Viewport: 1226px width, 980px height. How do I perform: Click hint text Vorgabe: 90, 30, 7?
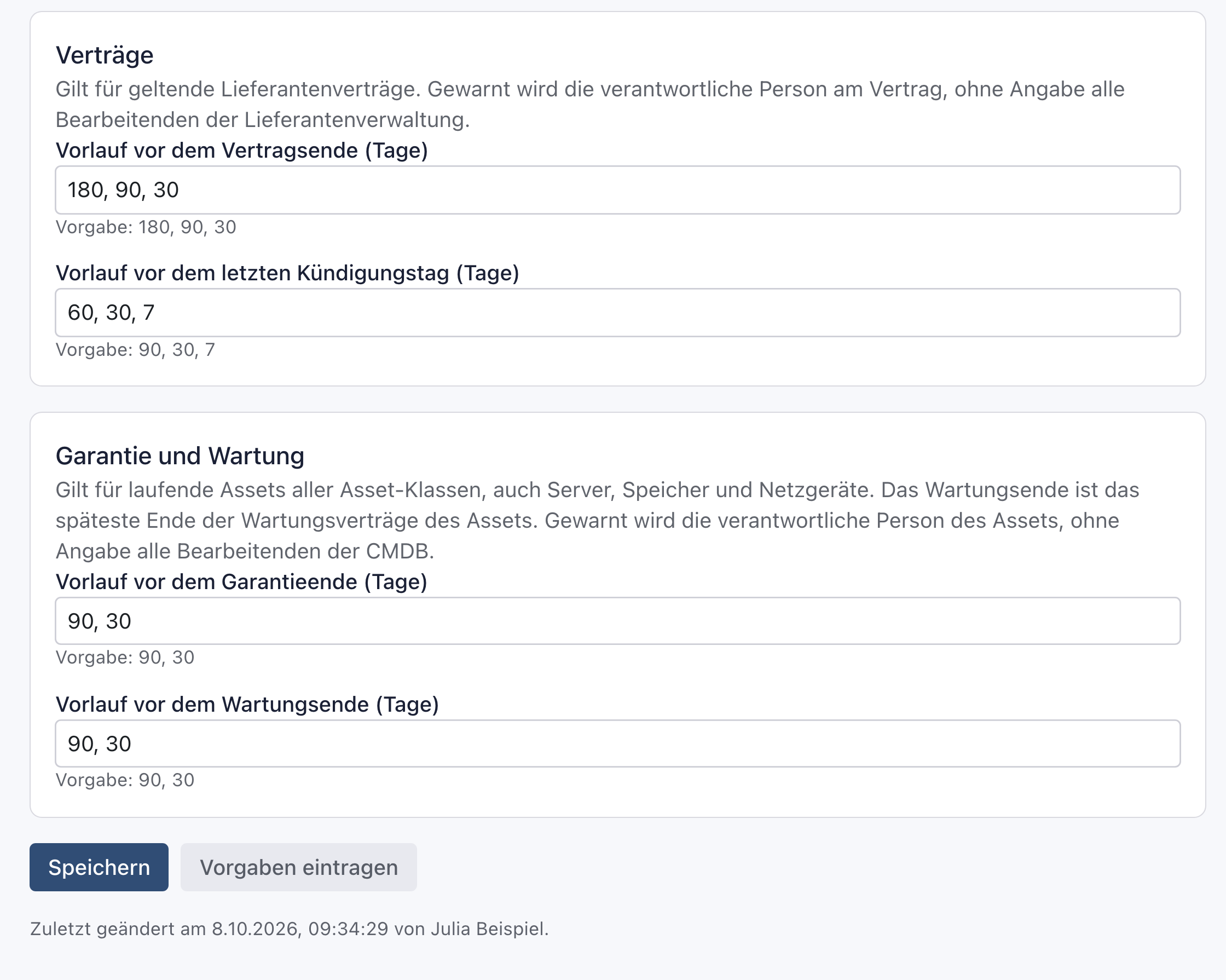point(135,349)
